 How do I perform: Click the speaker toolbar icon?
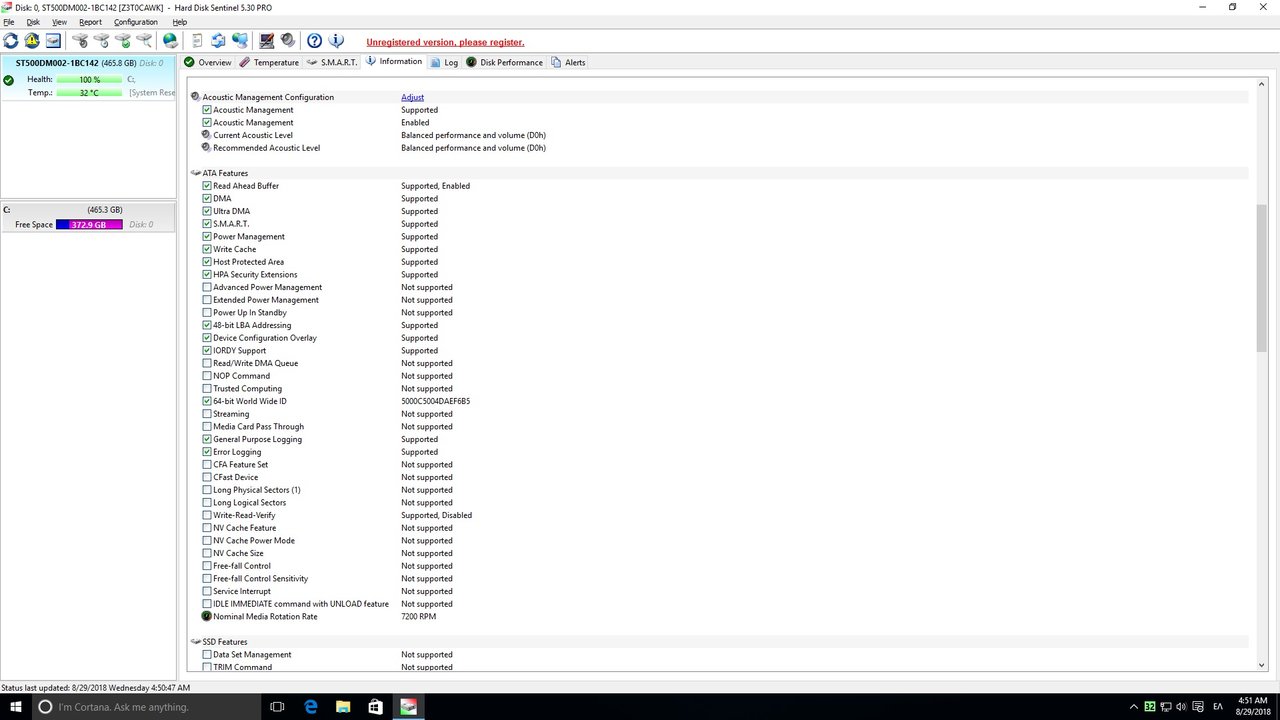[288, 41]
